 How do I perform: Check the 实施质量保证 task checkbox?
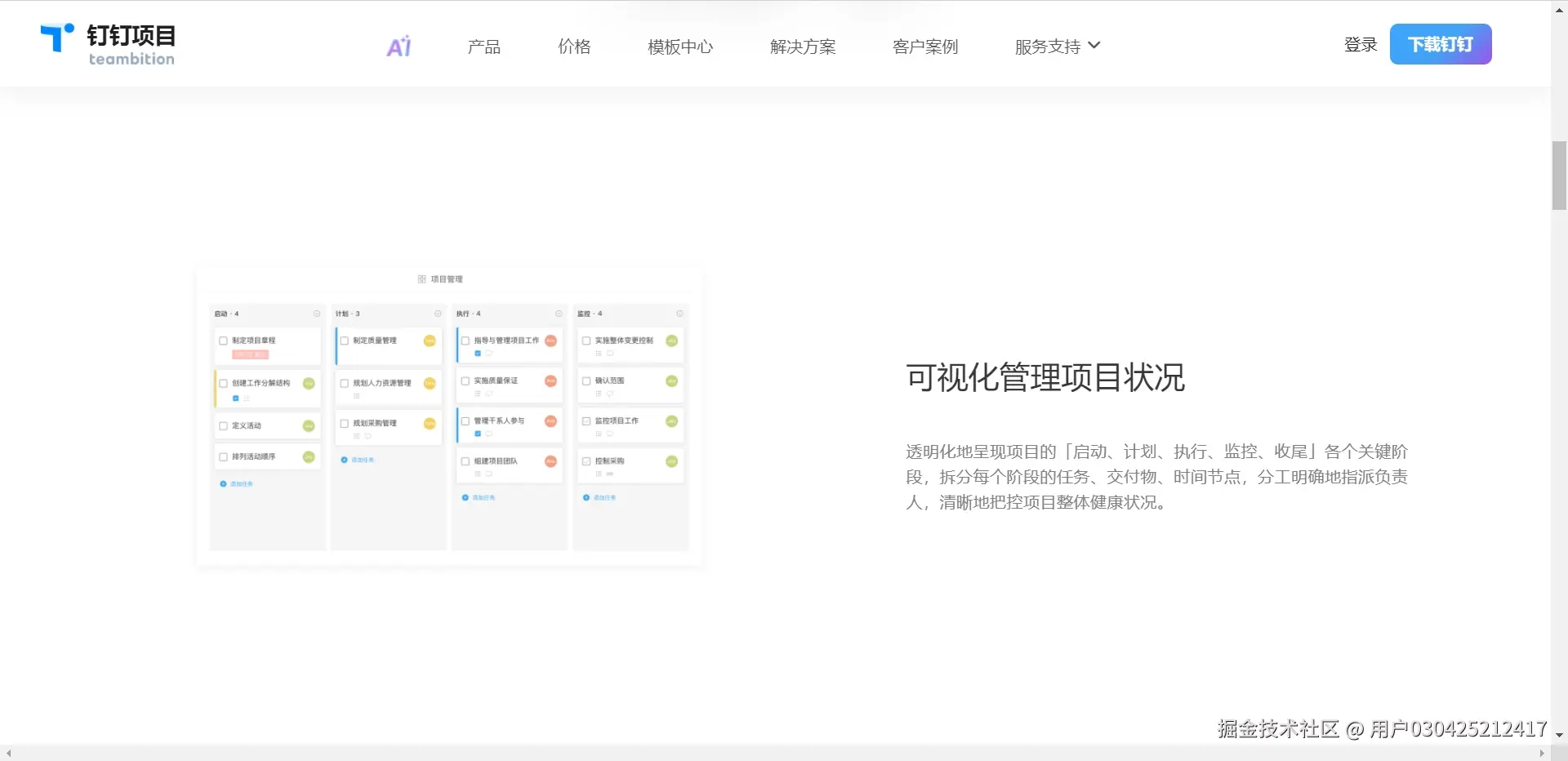[465, 381]
